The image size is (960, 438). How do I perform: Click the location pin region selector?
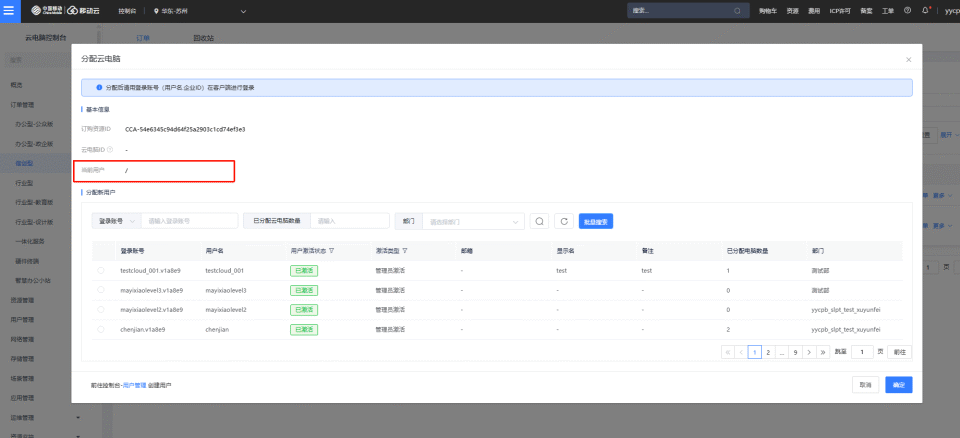[x=157, y=11]
